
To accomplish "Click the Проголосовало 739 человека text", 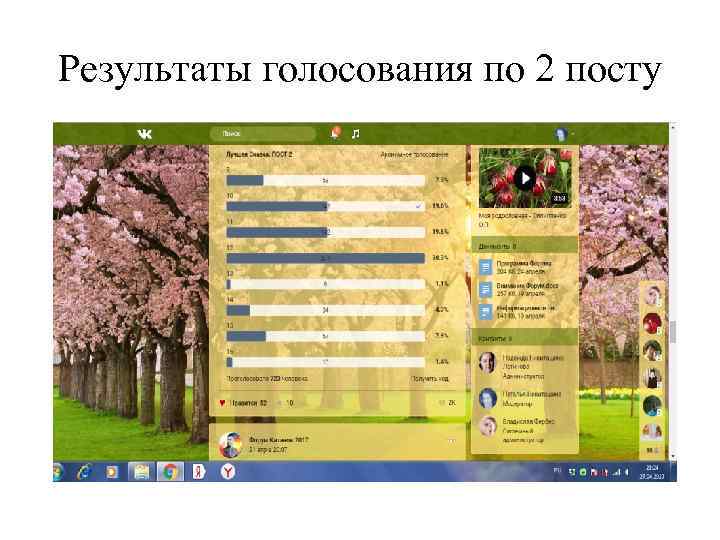I will [267, 379].
